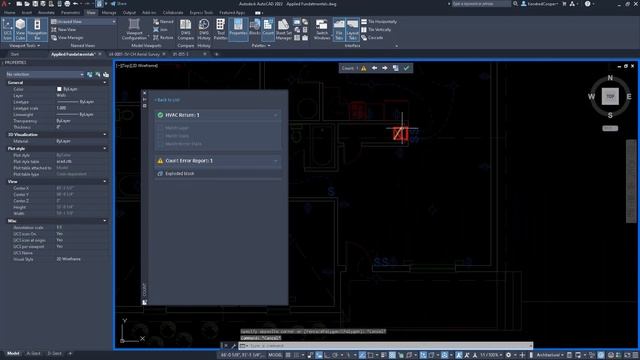Toggle Match Mirror State checkbox
This screenshot has width=640, height=360.
(x=160, y=144)
